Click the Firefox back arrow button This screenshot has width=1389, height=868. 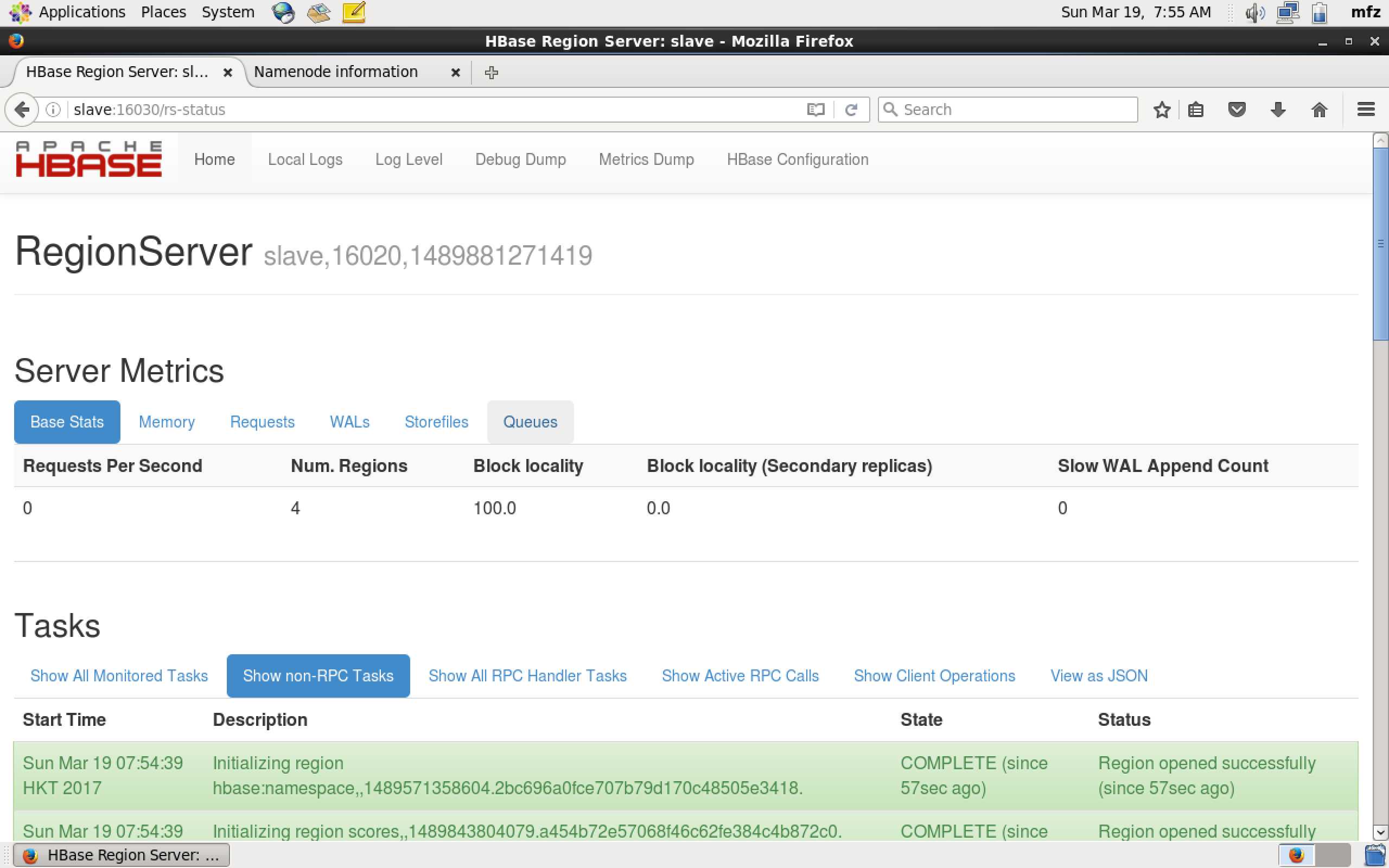[22, 109]
